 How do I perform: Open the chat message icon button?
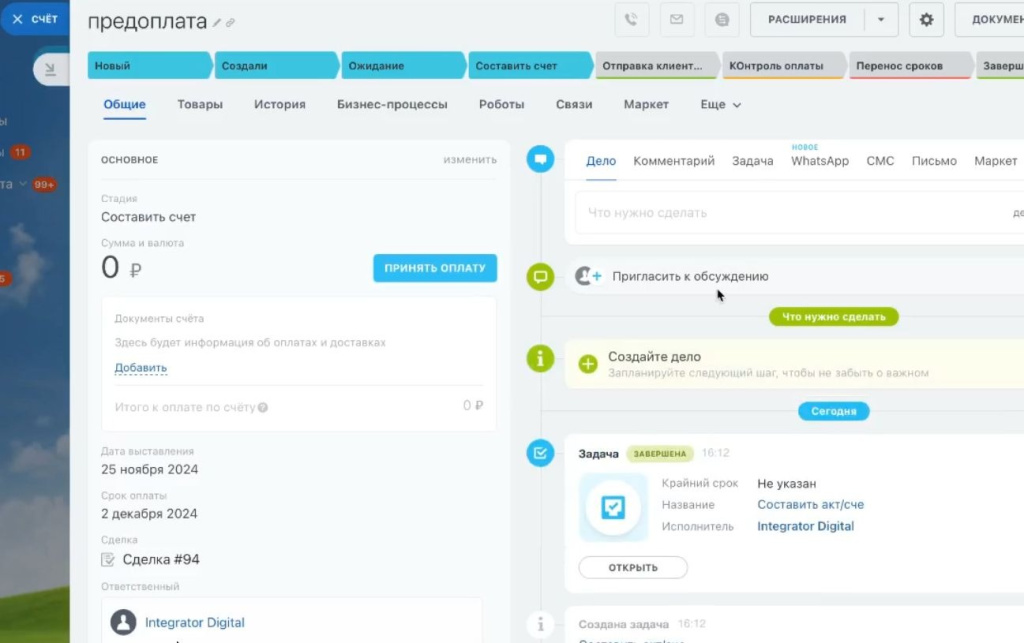(x=721, y=19)
